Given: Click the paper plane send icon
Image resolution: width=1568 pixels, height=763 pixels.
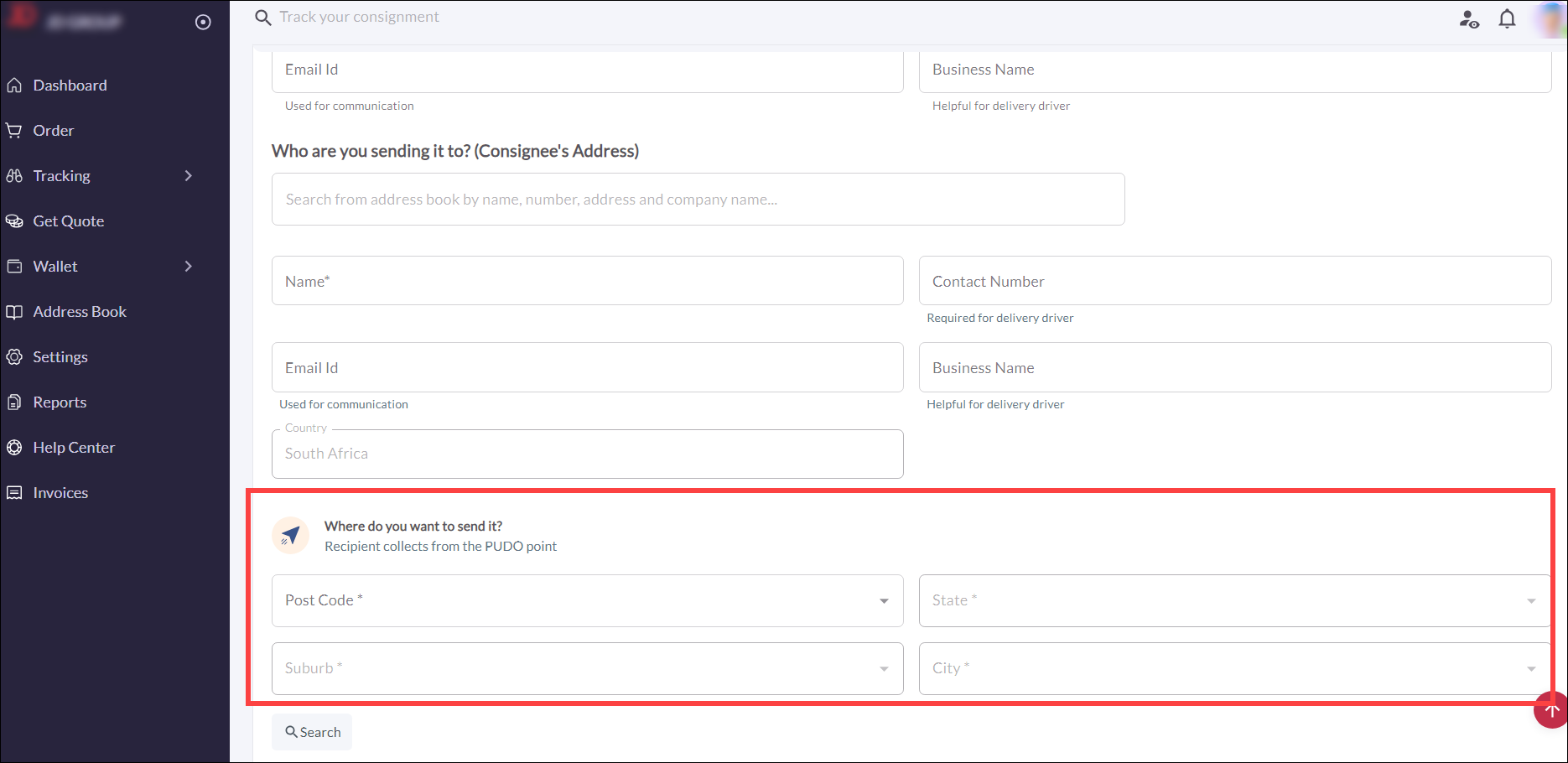Looking at the screenshot, I should 290,535.
